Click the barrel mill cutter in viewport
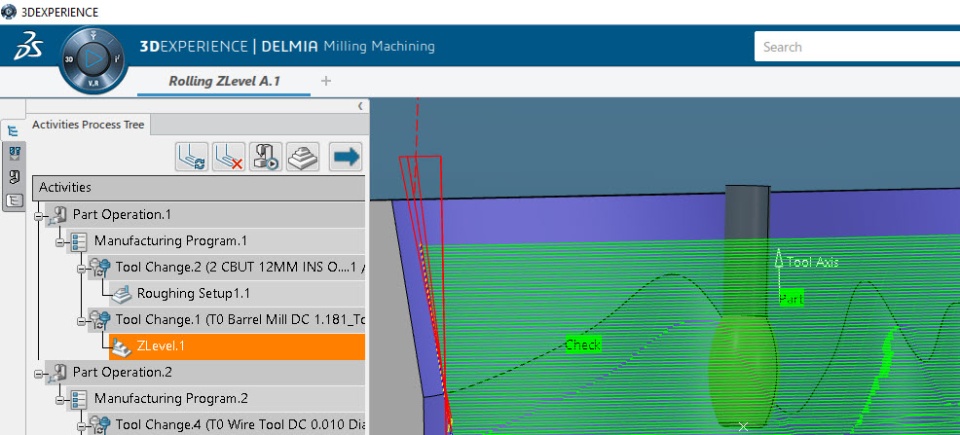Image resolution: width=960 pixels, height=435 pixels. 743,372
